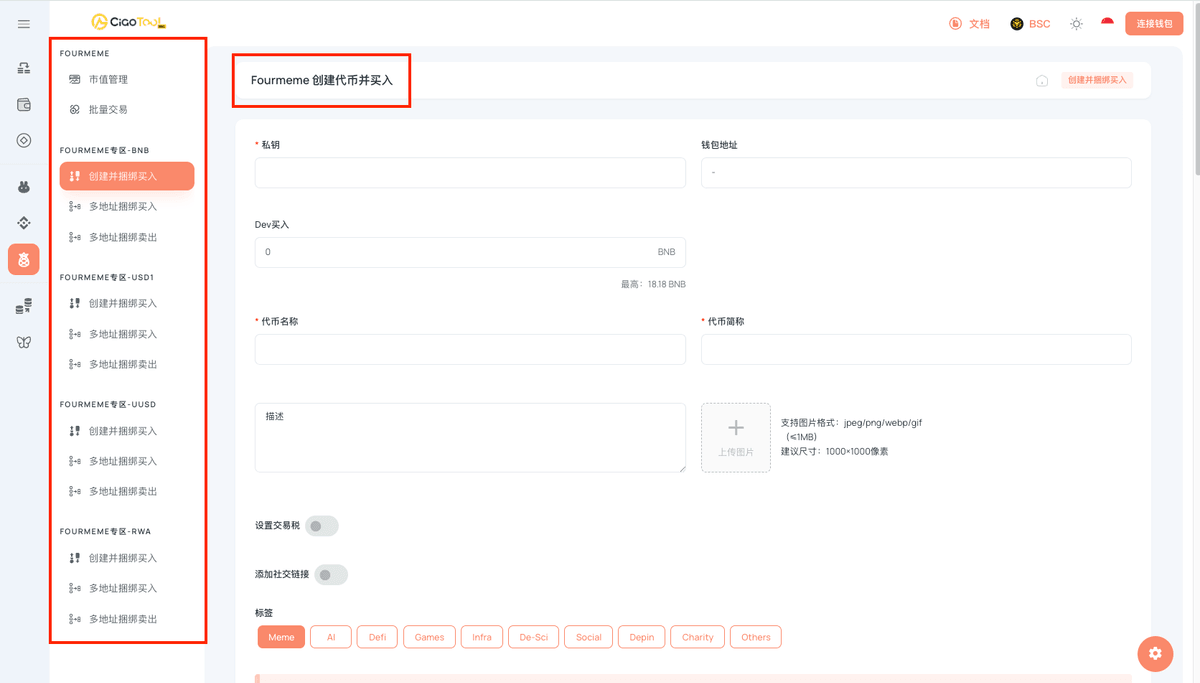Click the 钱包地址 address field
This screenshot has height=683, width=1200.
click(916, 172)
